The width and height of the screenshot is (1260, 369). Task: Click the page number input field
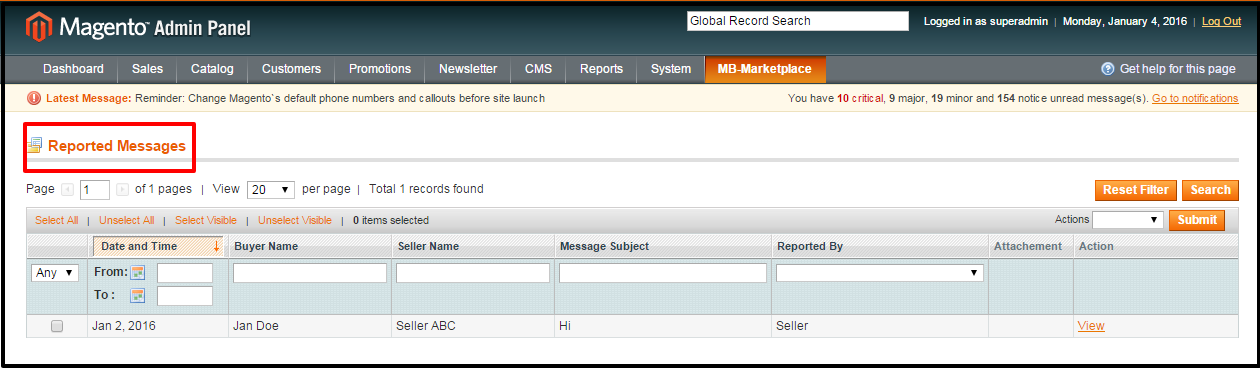click(x=95, y=190)
